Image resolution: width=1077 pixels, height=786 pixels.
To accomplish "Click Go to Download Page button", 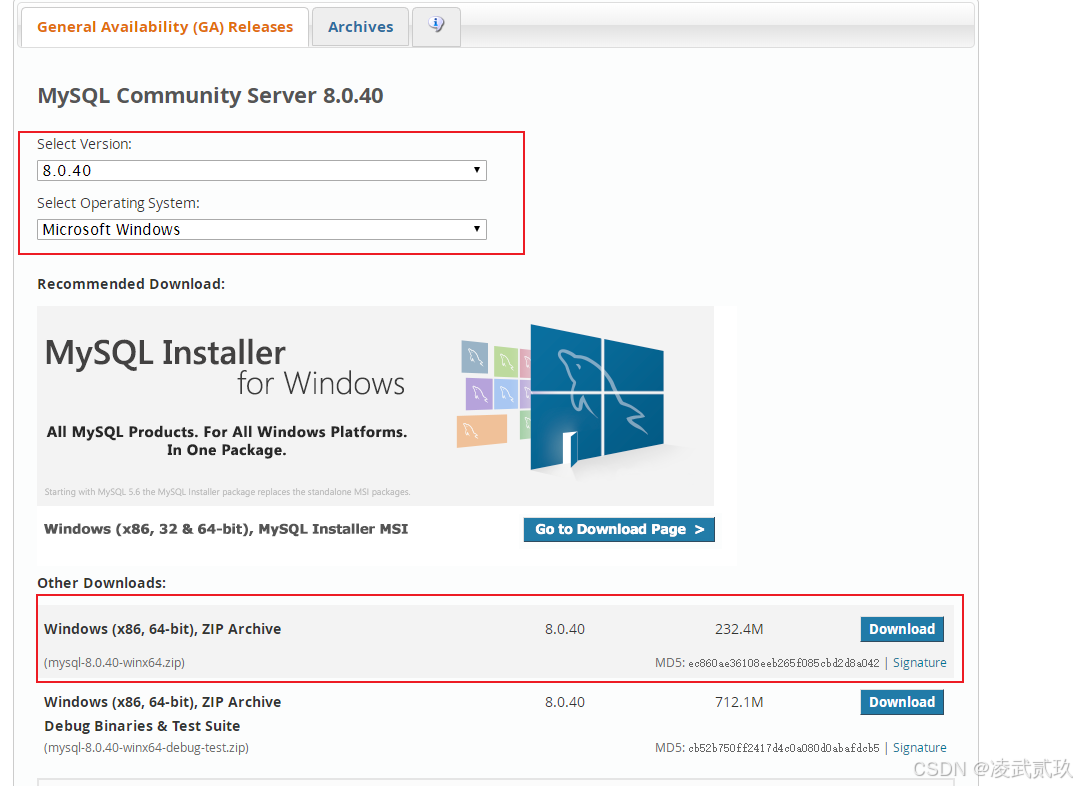I will (619, 529).
